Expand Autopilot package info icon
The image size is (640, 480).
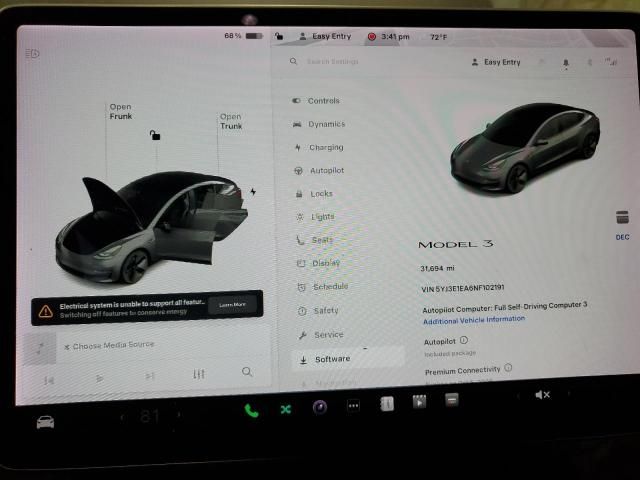point(464,340)
